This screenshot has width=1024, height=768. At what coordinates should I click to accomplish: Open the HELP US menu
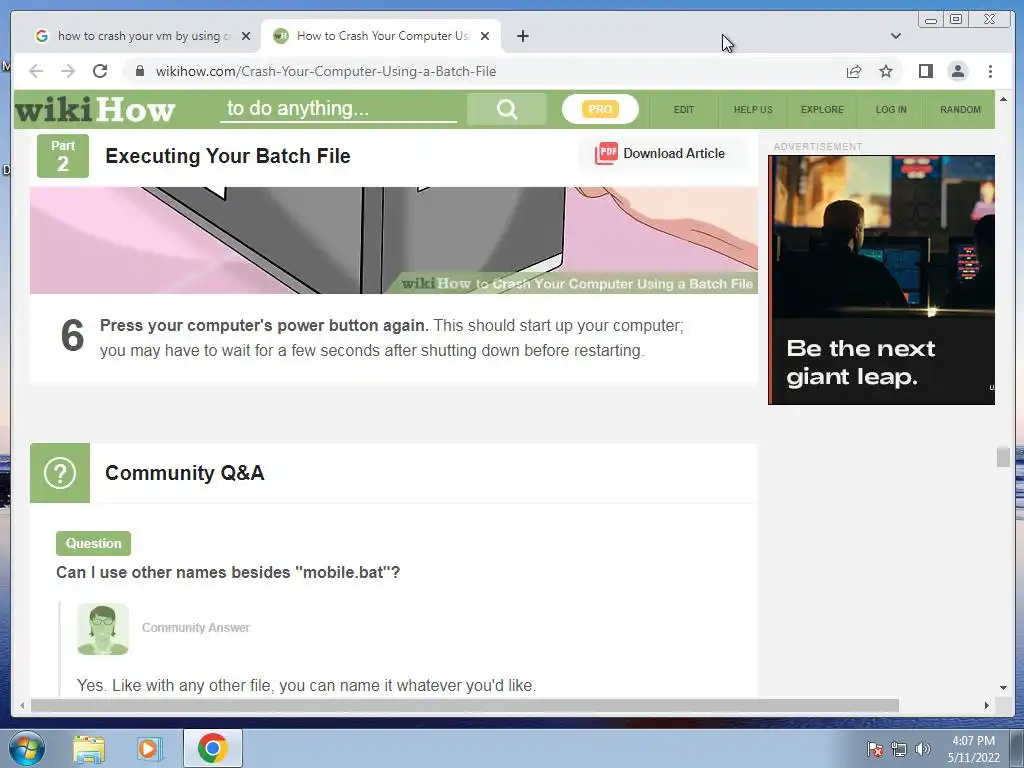click(753, 110)
